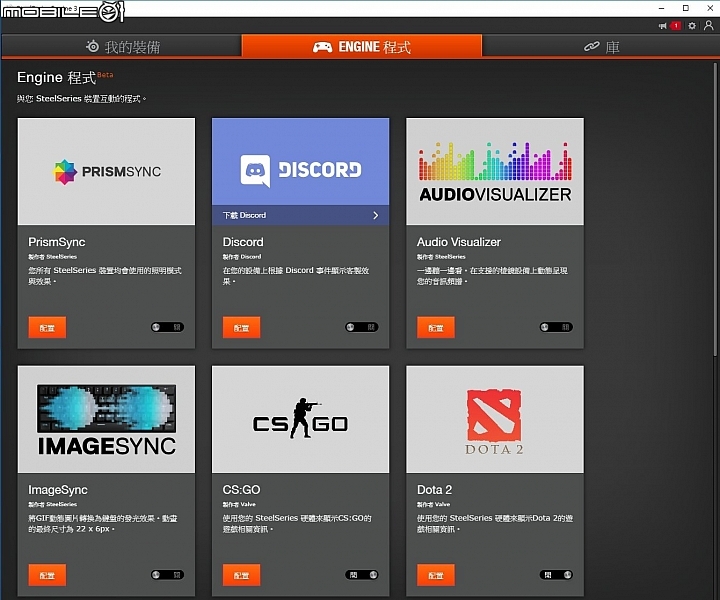Open the 下載 Discord download link

tap(300, 215)
